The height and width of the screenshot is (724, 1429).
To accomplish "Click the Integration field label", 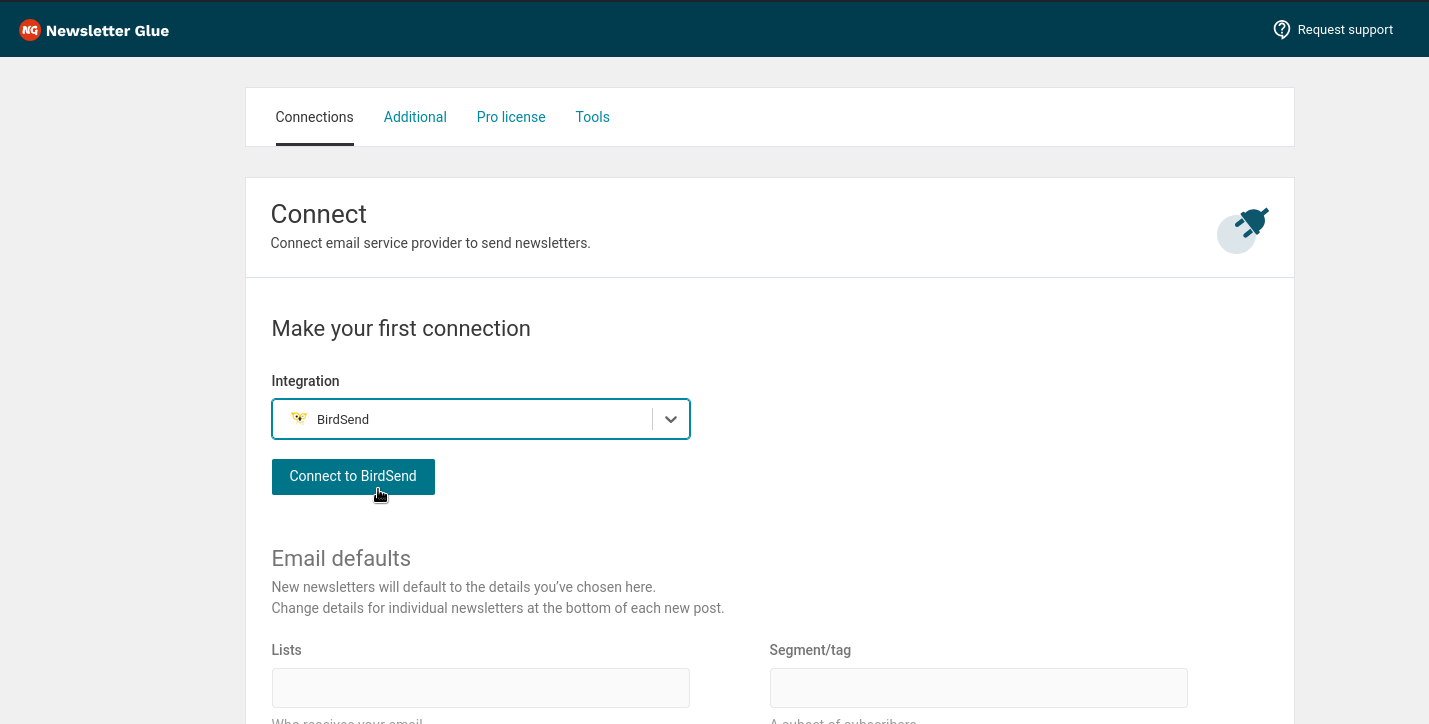I will click(x=306, y=381).
